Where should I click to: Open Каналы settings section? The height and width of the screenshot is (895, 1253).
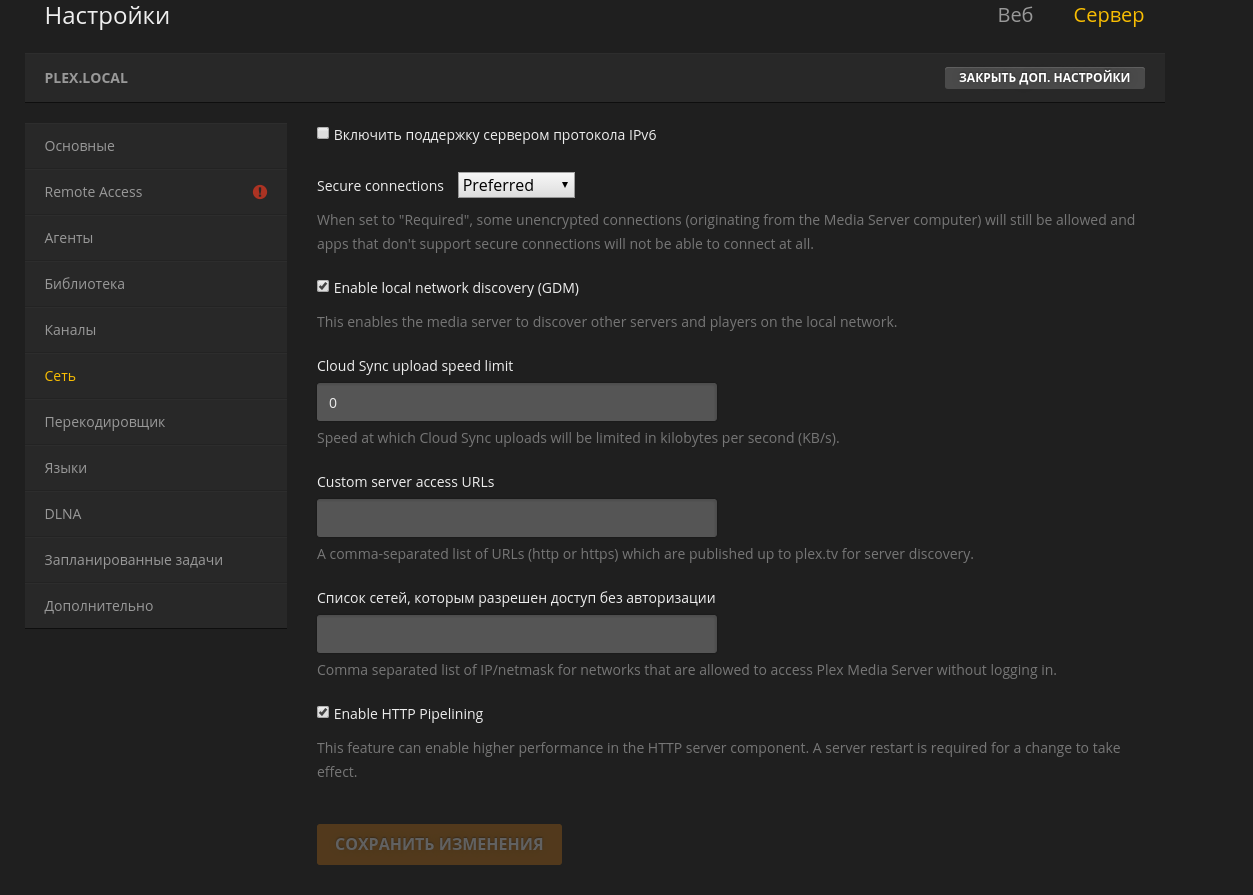(x=70, y=330)
